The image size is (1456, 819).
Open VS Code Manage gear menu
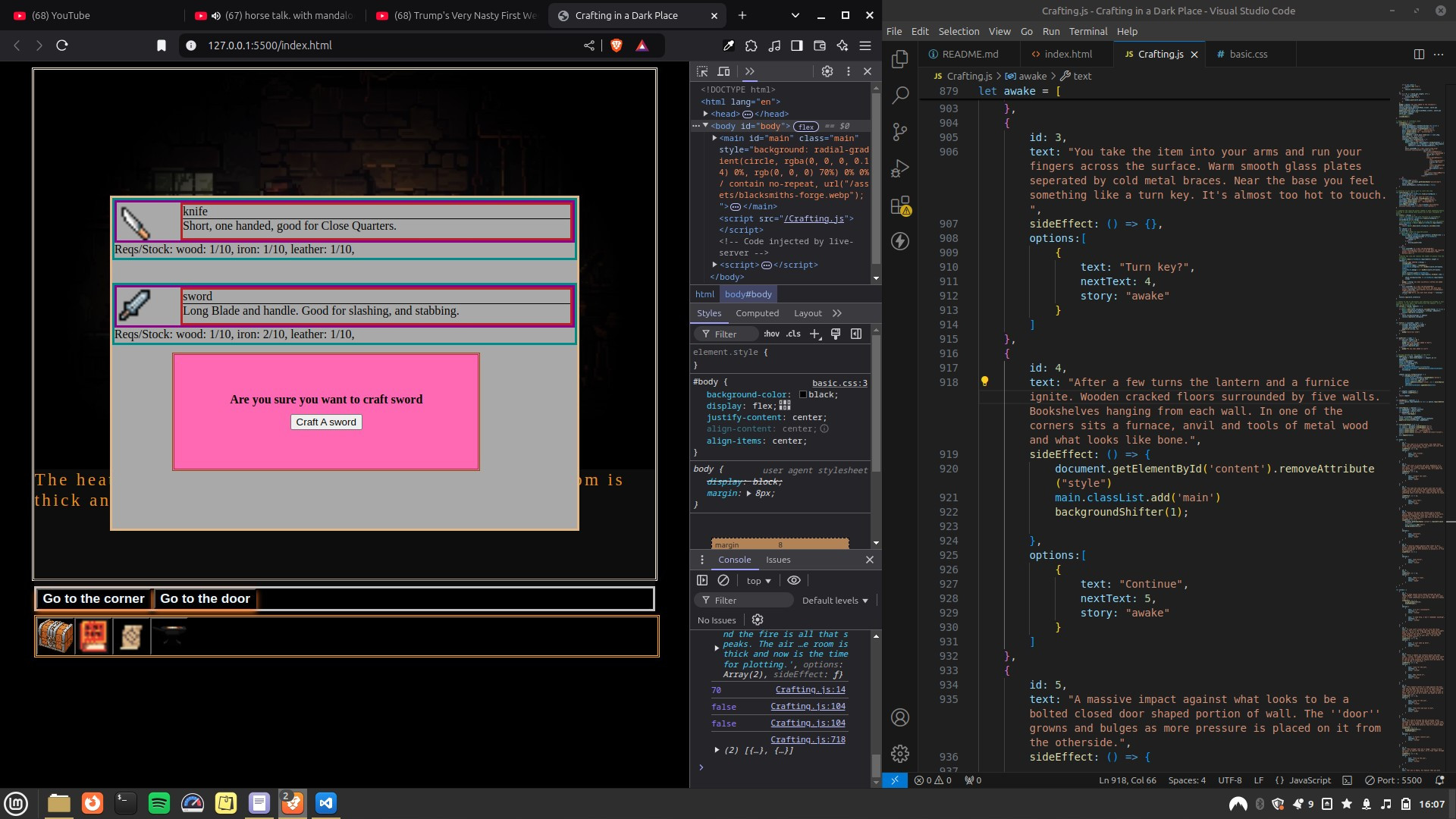(x=900, y=754)
